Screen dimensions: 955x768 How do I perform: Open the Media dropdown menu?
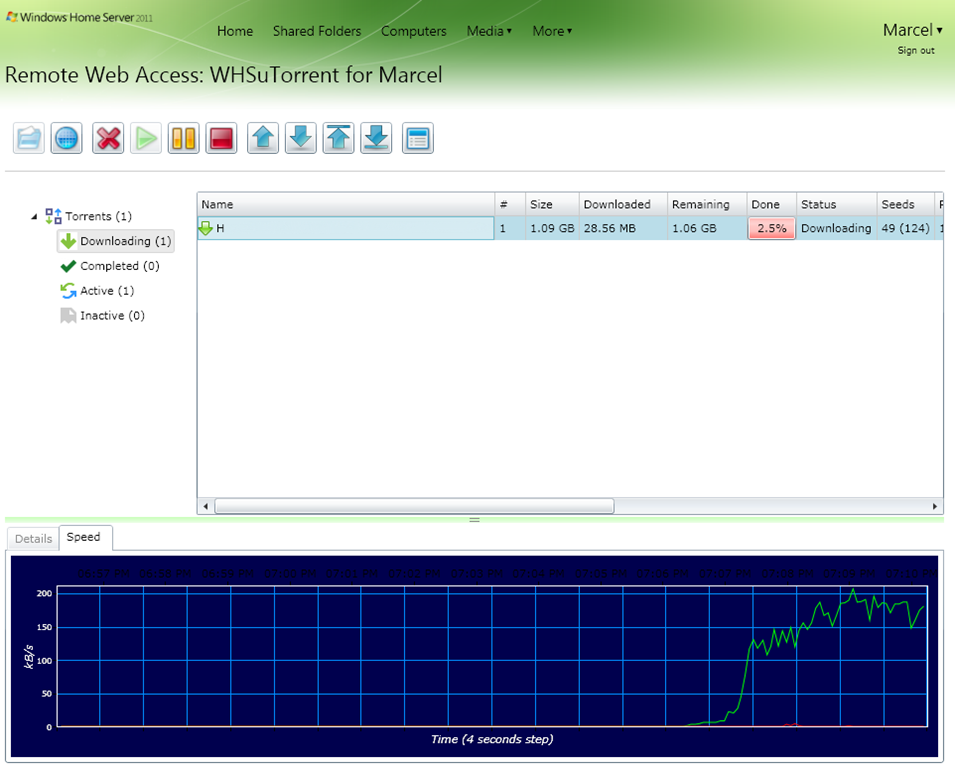click(x=489, y=31)
